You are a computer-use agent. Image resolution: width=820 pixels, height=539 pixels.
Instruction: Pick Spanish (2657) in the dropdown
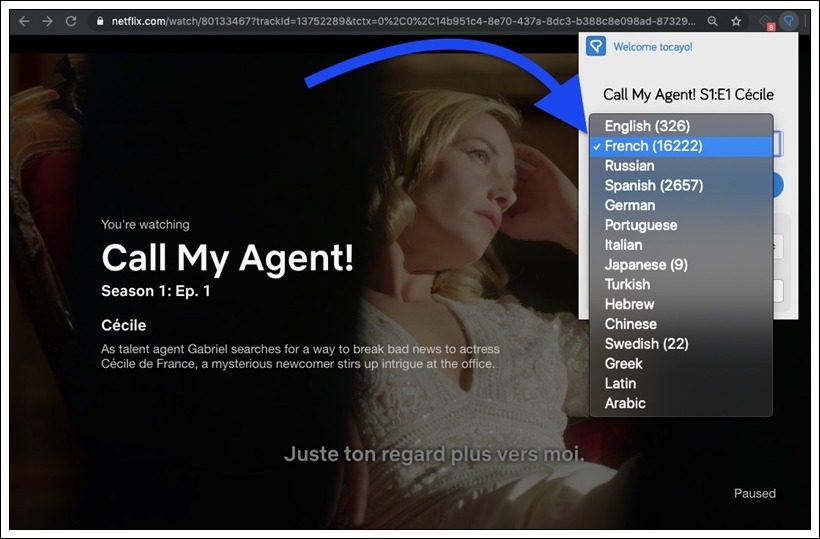pyautogui.click(x=653, y=185)
